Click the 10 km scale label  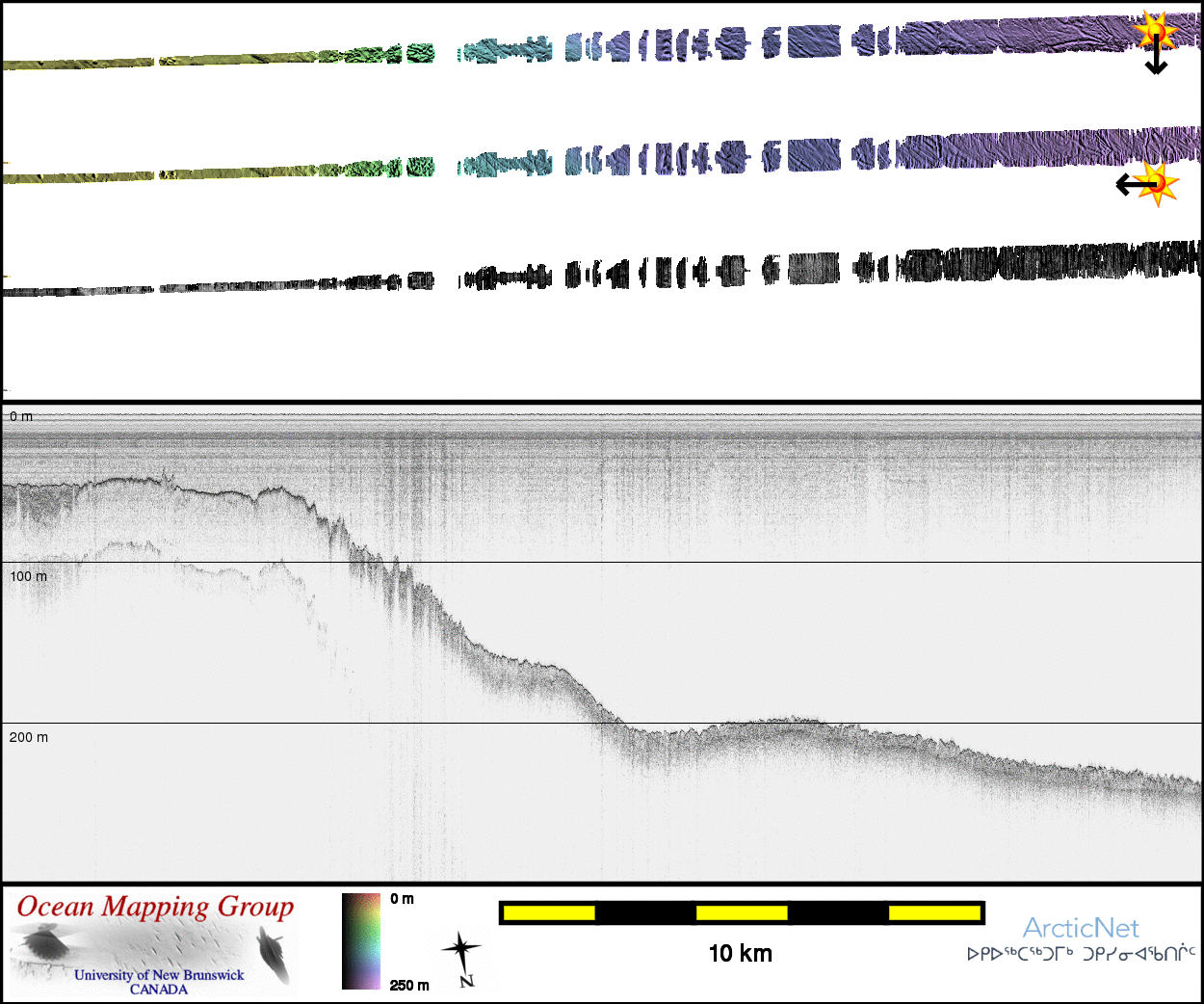coord(740,954)
